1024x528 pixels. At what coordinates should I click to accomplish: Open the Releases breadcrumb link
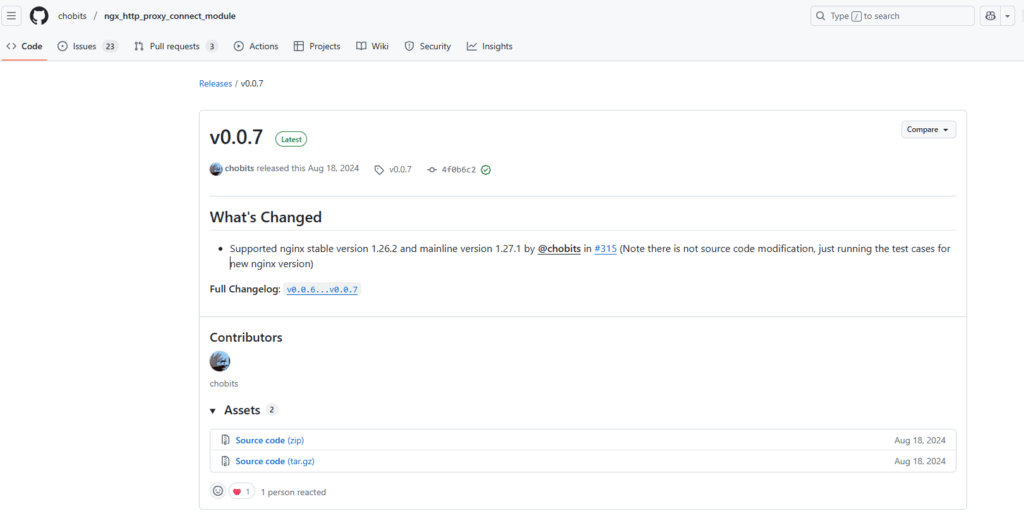coord(215,83)
